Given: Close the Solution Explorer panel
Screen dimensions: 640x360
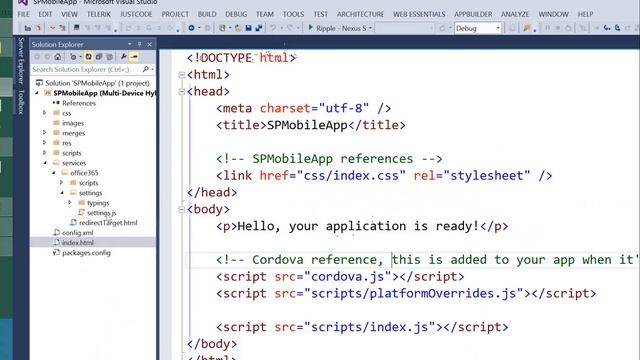Looking at the screenshot, I should tap(149, 44).
